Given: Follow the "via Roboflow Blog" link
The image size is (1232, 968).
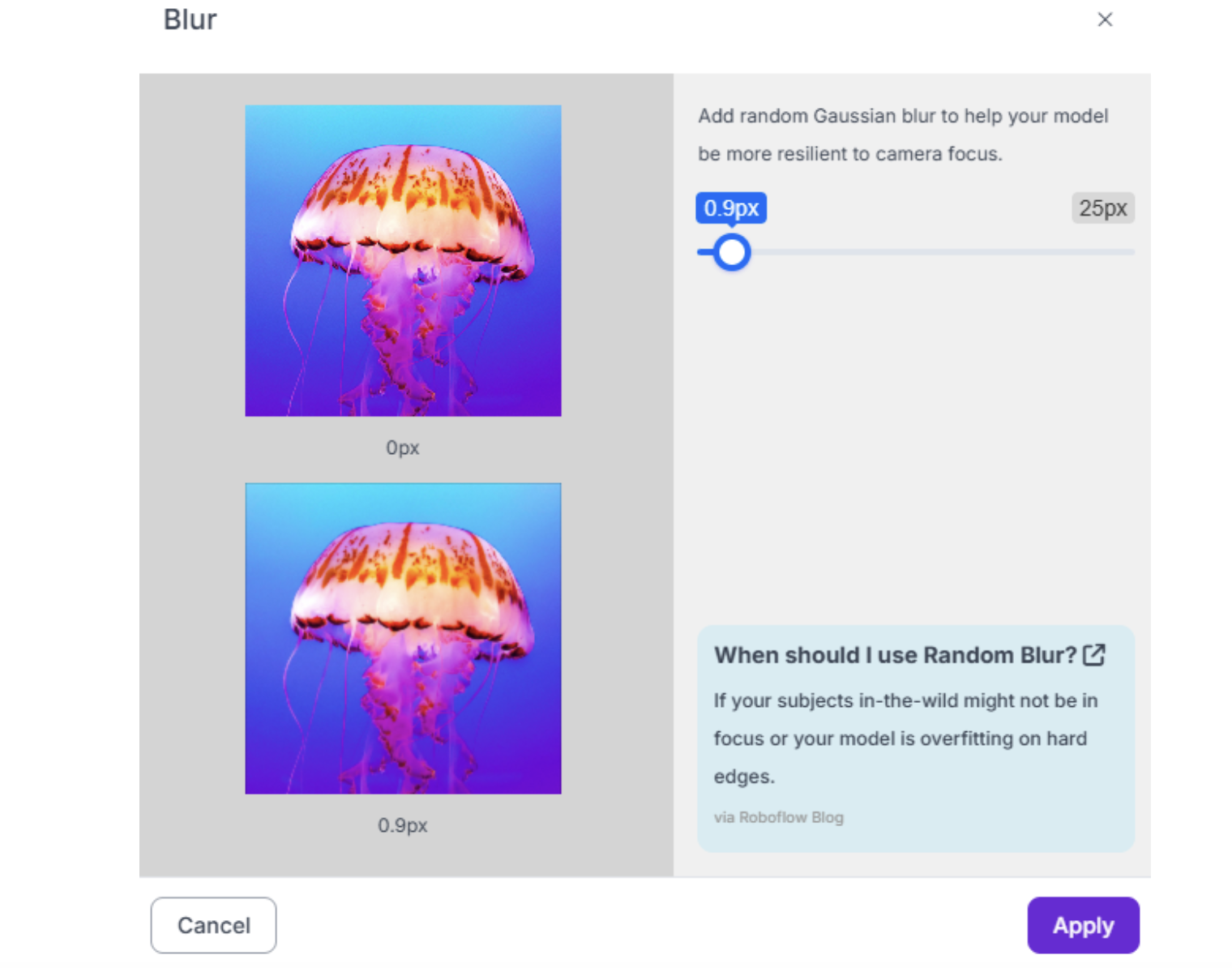Looking at the screenshot, I should [x=778, y=817].
